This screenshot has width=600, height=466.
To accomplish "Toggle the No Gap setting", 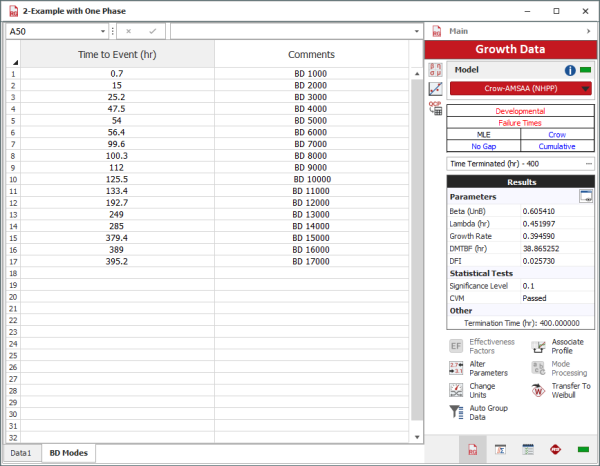I will click(483, 145).
